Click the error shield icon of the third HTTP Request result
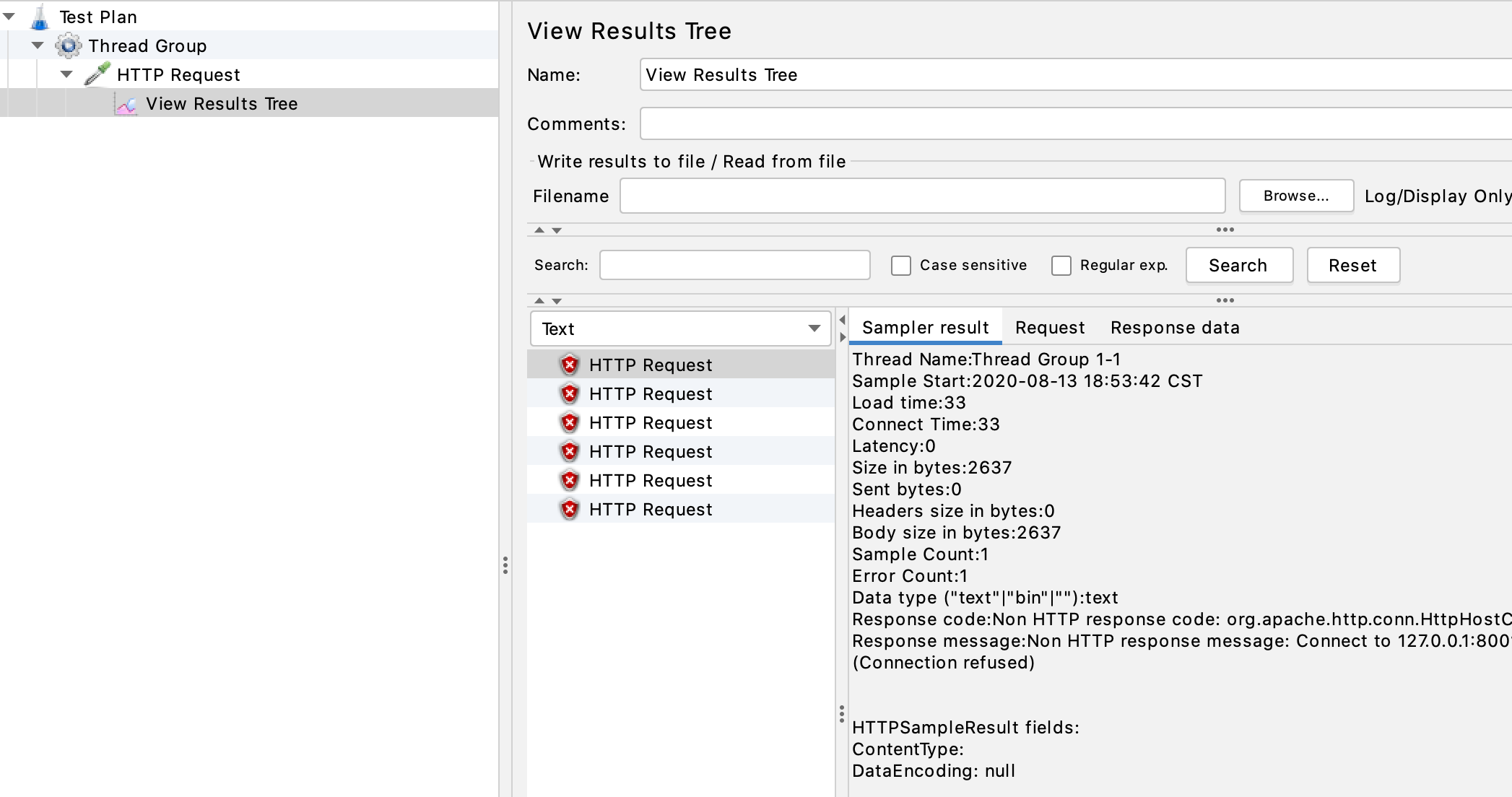 pyautogui.click(x=570, y=422)
